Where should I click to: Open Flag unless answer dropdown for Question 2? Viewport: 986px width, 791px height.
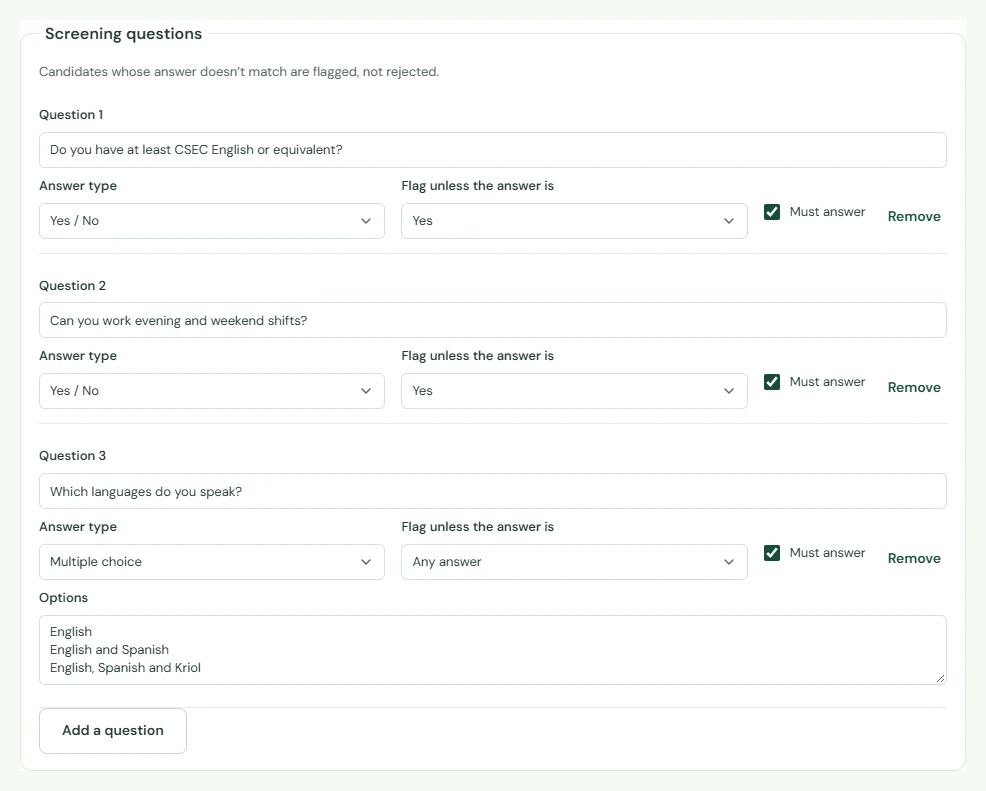[x=574, y=391]
